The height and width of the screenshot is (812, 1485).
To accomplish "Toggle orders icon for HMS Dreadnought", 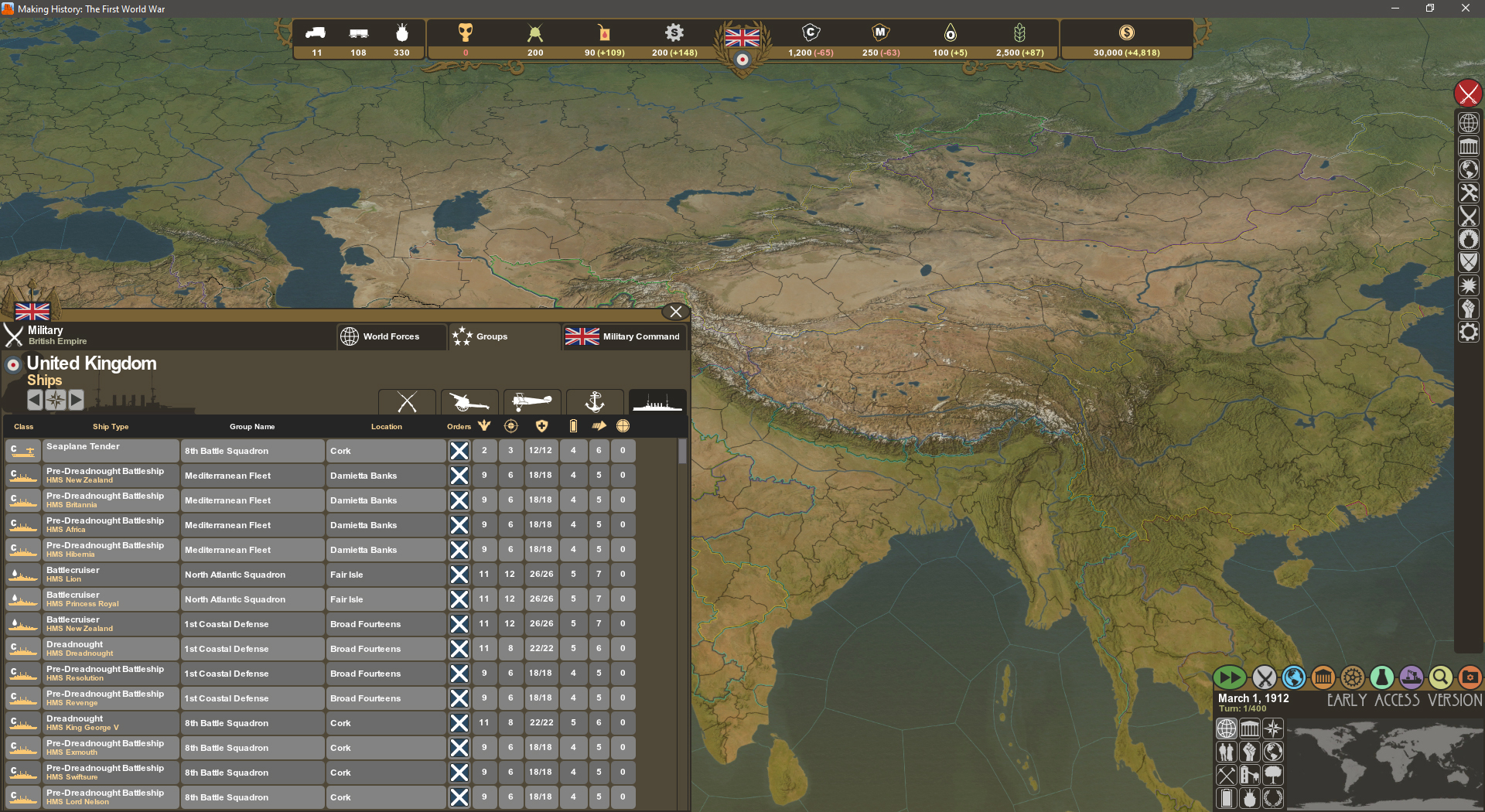I will point(459,649).
